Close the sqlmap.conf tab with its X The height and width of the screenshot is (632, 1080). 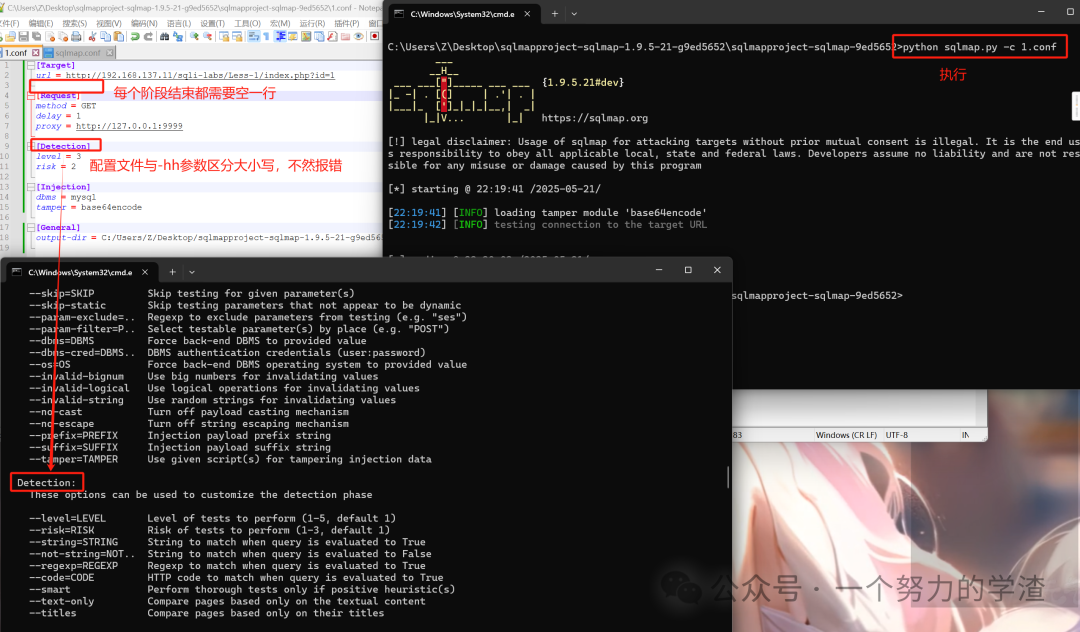(110, 52)
